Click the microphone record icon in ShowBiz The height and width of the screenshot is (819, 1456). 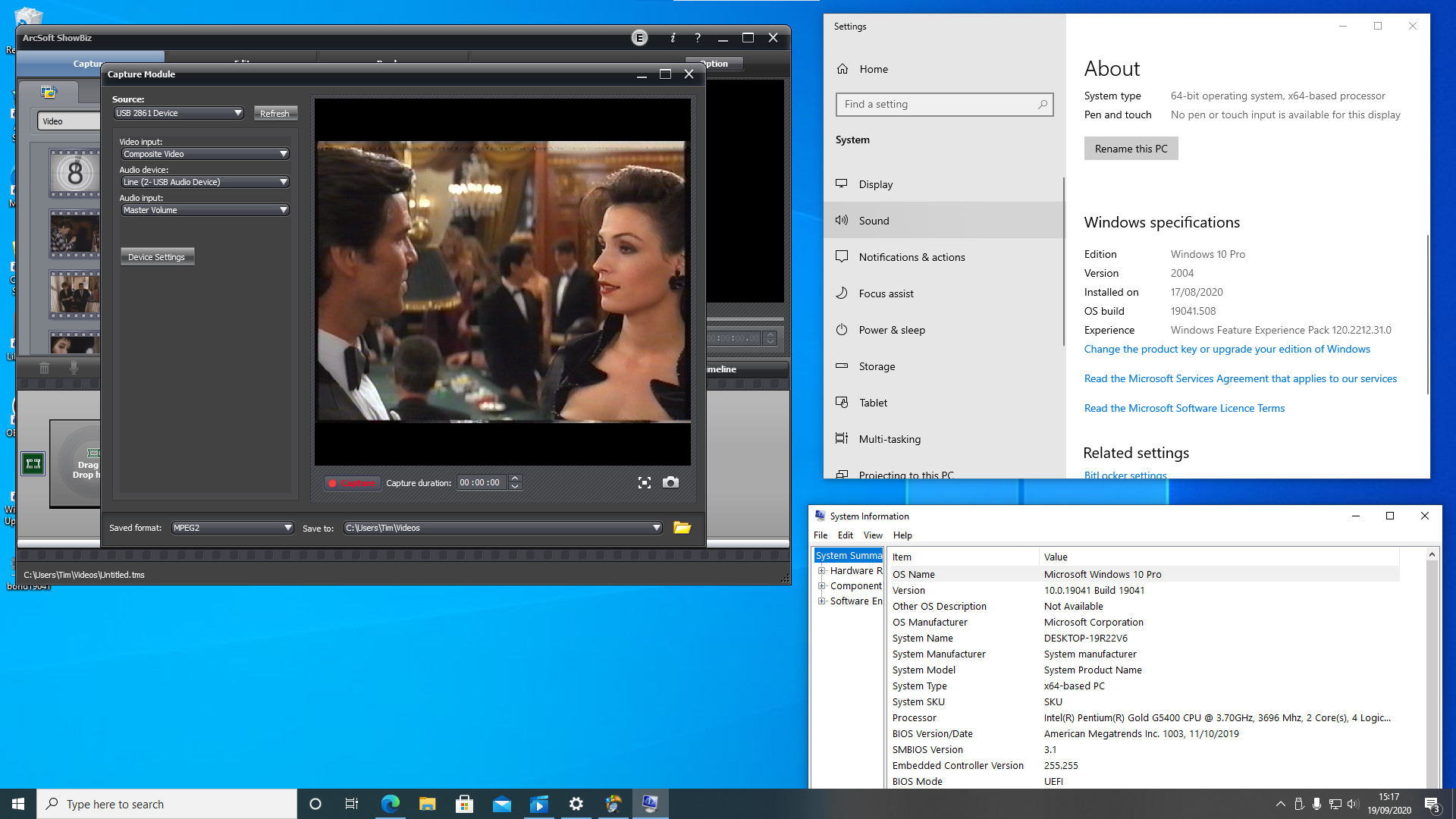point(74,368)
